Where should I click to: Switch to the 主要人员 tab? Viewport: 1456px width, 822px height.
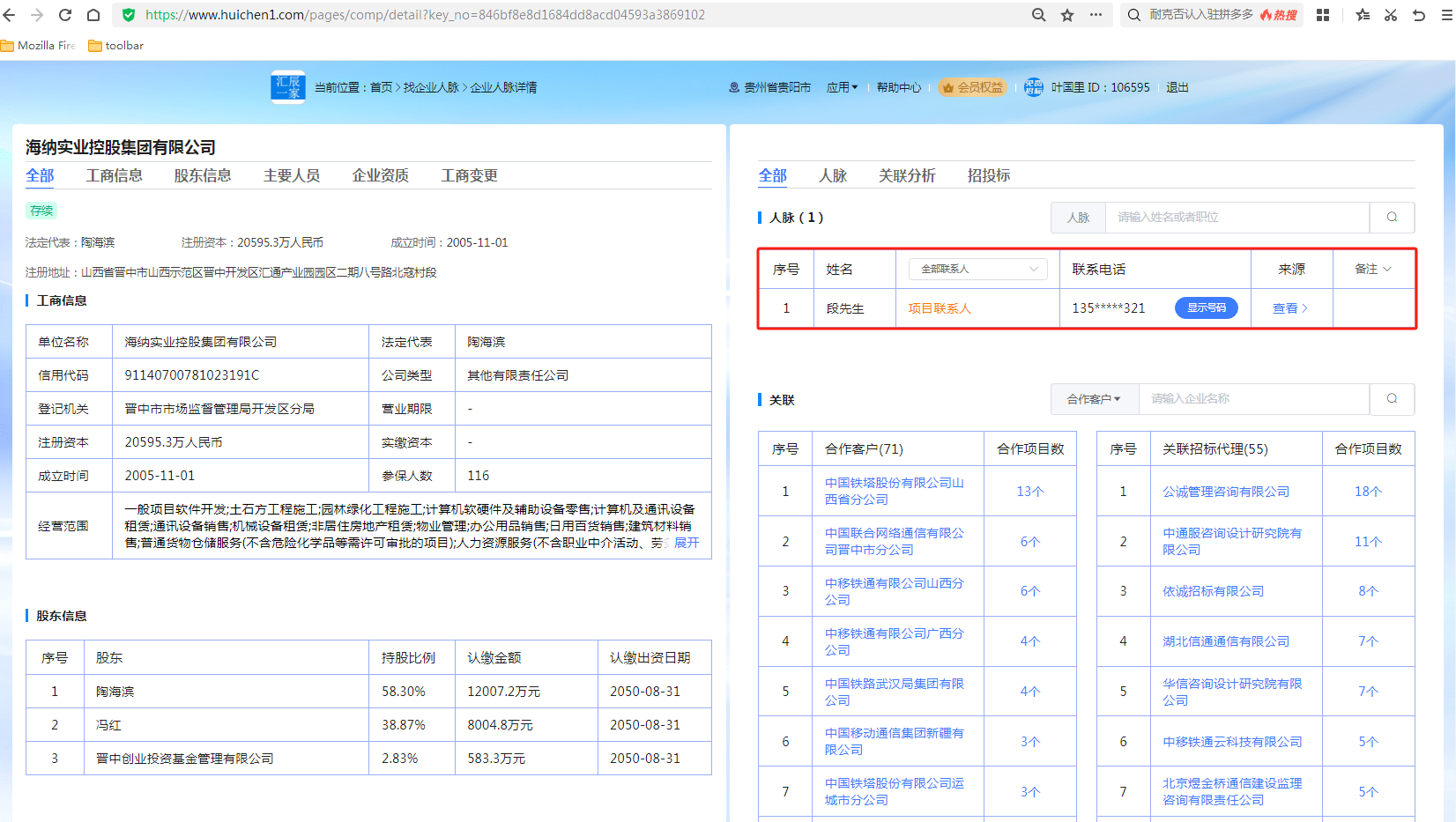[x=292, y=175]
